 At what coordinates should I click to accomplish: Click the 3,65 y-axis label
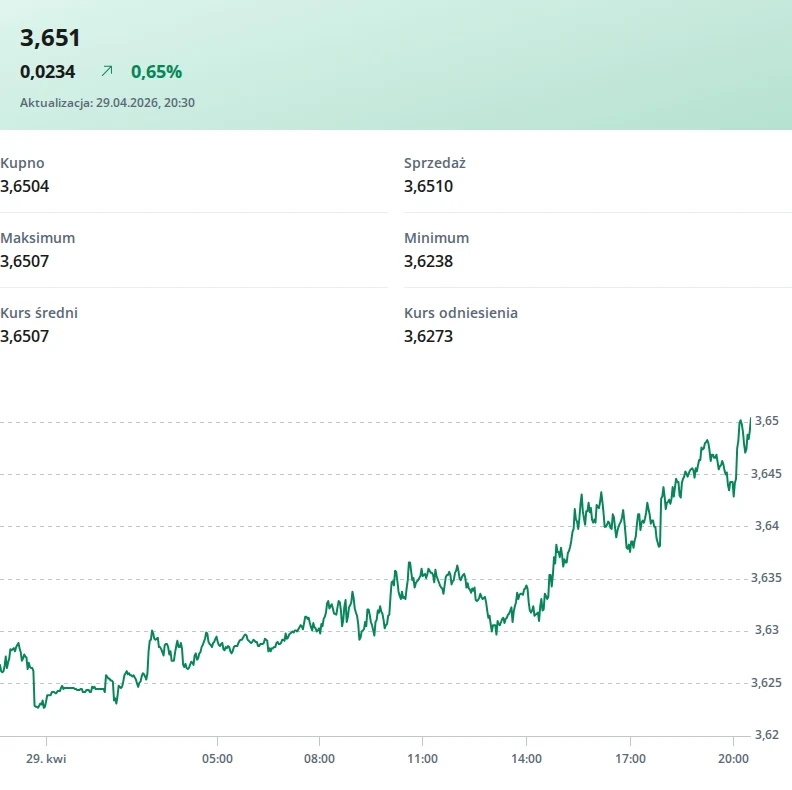pyautogui.click(x=767, y=421)
